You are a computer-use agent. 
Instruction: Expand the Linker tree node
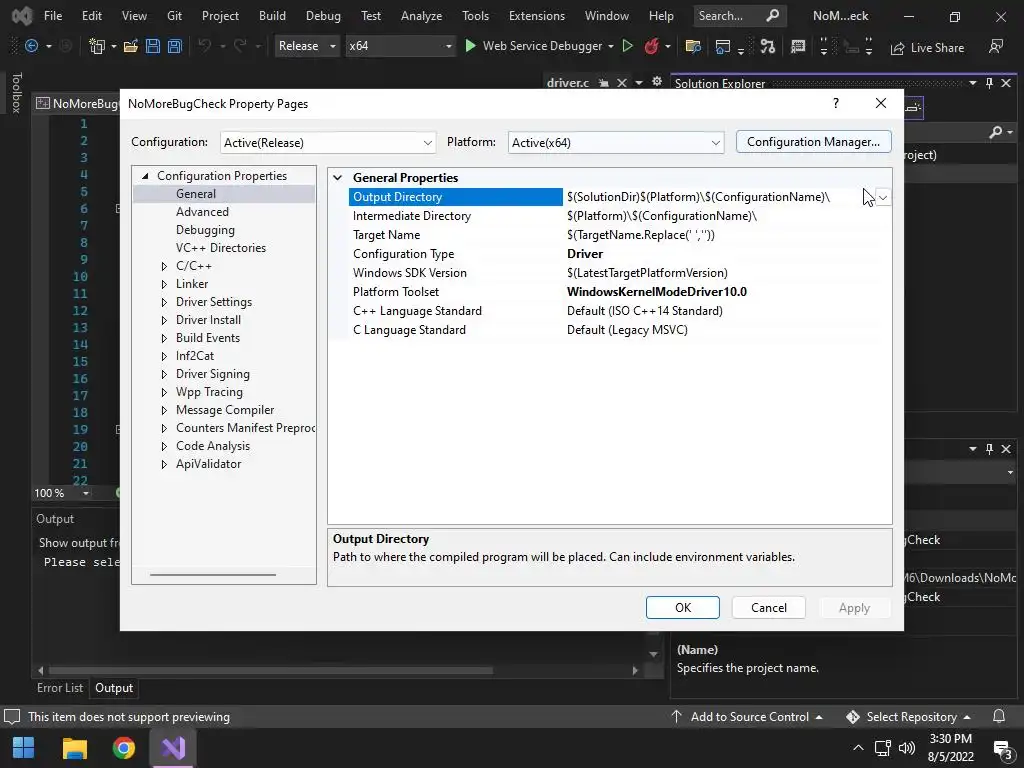[164, 284]
